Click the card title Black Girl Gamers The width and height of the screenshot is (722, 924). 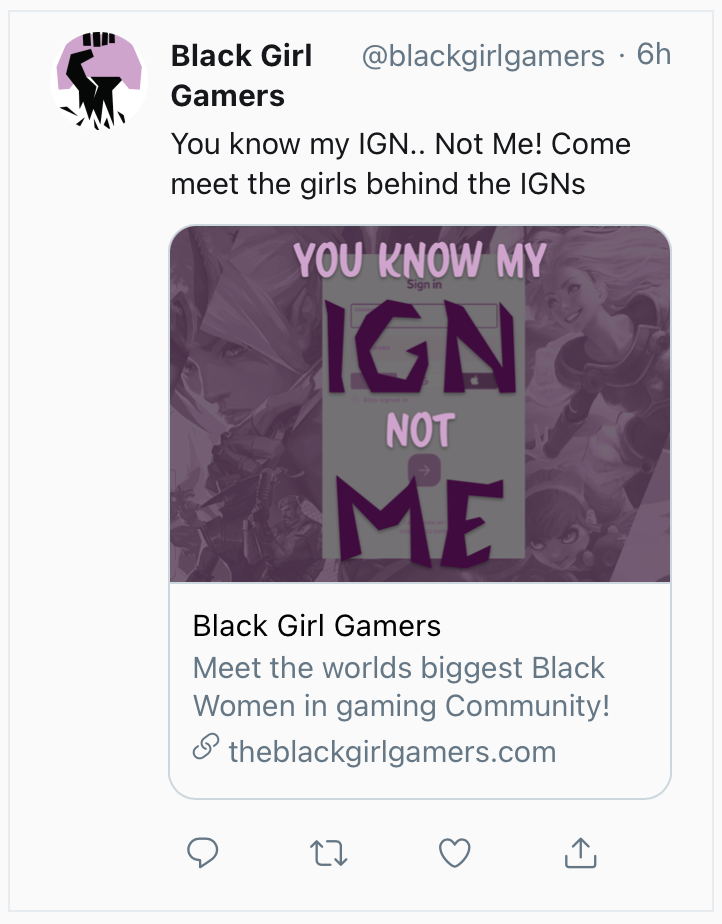(317, 625)
